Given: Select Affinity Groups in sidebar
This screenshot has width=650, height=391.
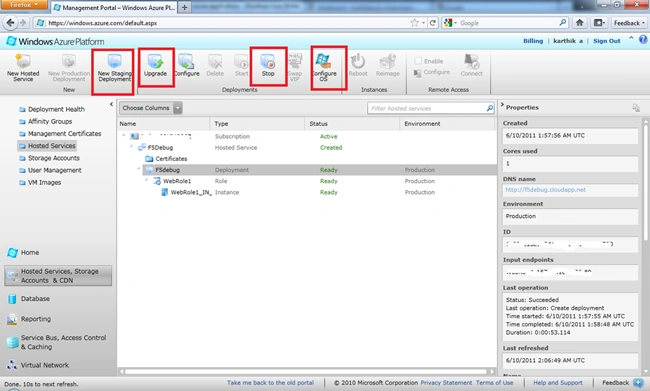Looking at the screenshot, I should (x=46, y=121).
